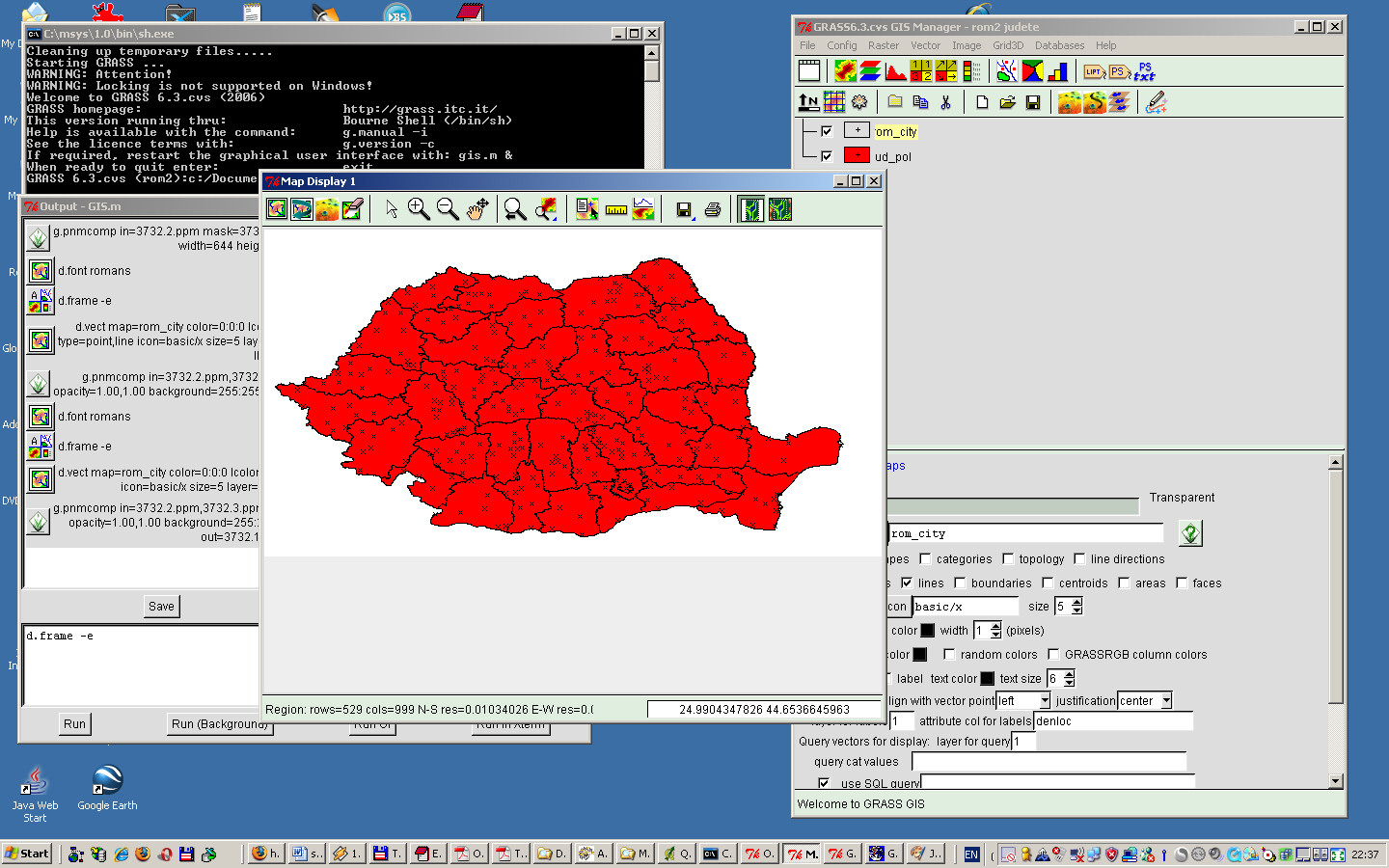Click the measure ruler tool

(x=615, y=209)
